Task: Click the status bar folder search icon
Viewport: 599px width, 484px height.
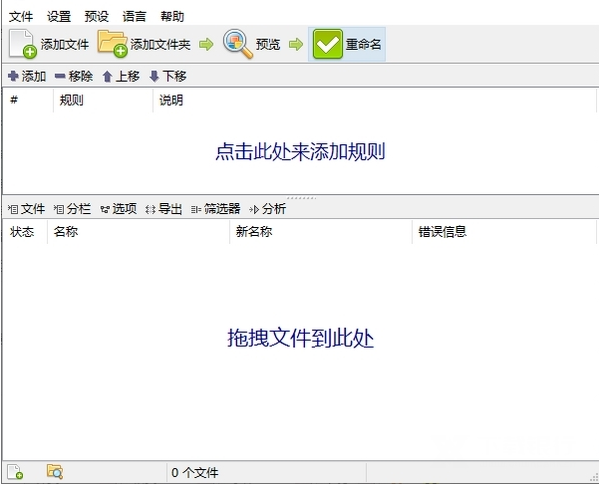Action: [x=55, y=472]
